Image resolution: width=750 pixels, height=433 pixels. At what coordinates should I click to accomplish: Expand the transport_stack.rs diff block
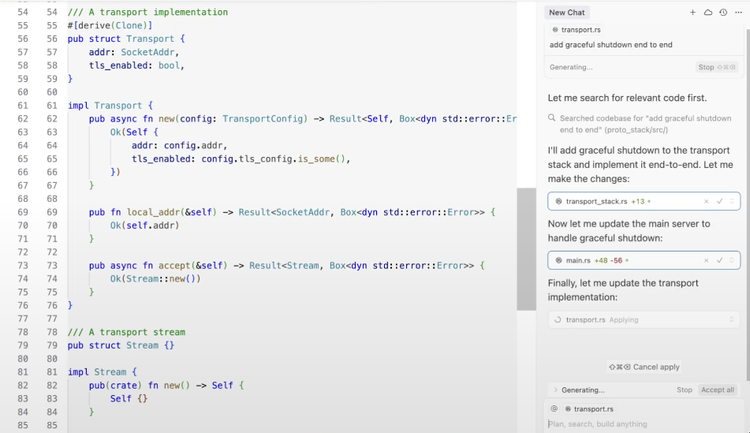[x=732, y=201]
